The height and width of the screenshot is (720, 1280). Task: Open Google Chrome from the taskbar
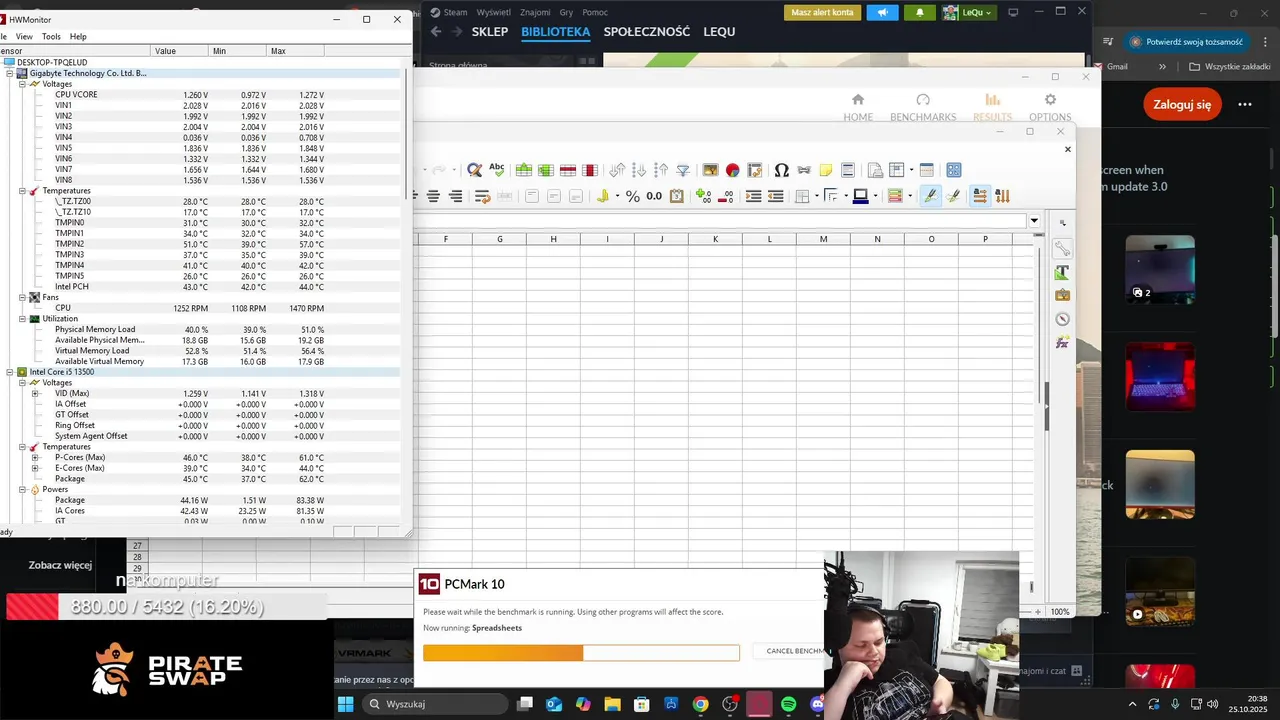[x=700, y=705]
